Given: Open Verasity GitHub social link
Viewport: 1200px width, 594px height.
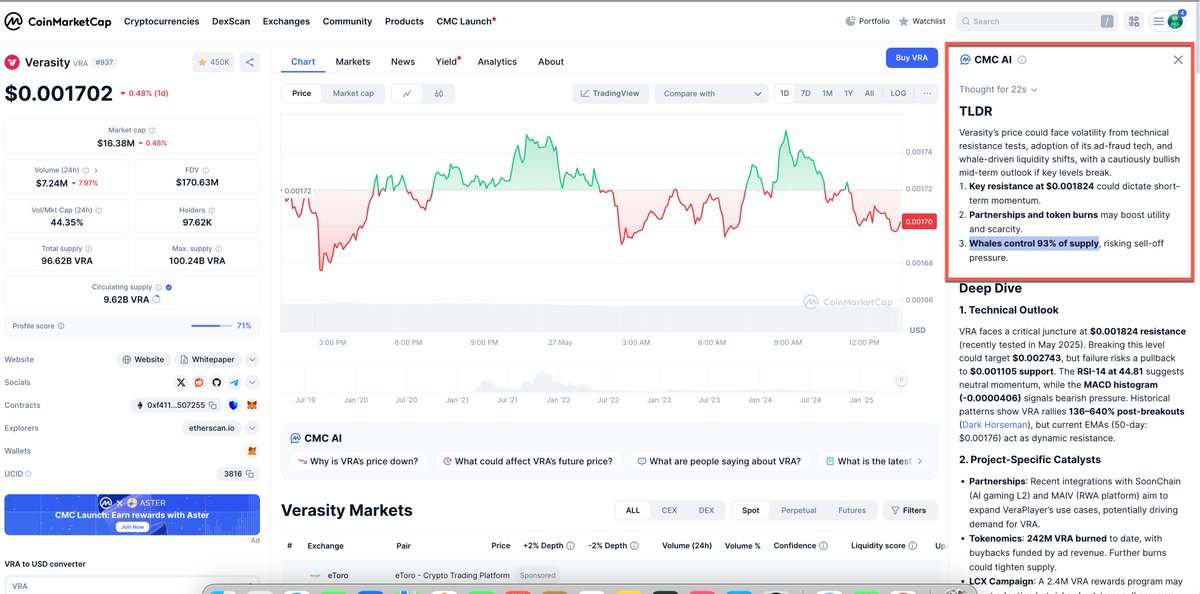Looking at the screenshot, I should (216, 382).
